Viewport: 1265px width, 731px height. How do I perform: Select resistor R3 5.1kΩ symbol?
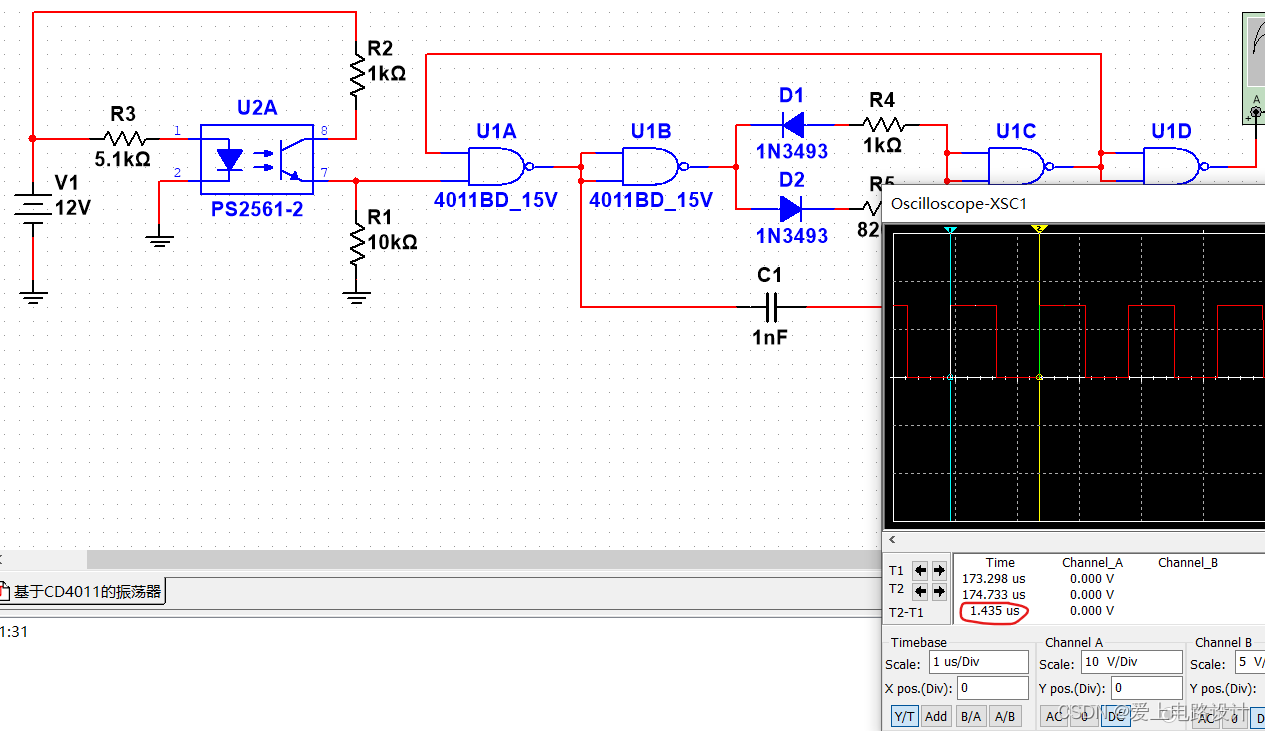coord(125,138)
